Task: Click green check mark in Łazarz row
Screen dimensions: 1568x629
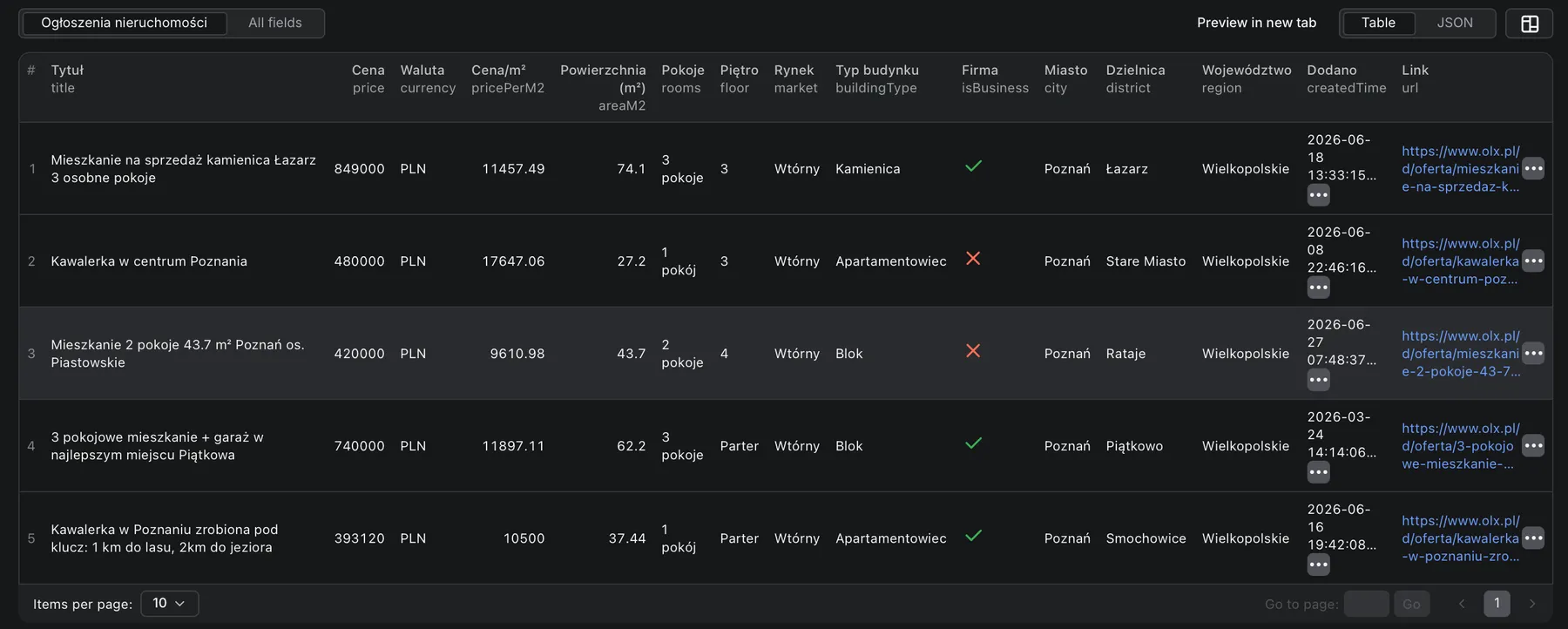Action: coord(973,166)
